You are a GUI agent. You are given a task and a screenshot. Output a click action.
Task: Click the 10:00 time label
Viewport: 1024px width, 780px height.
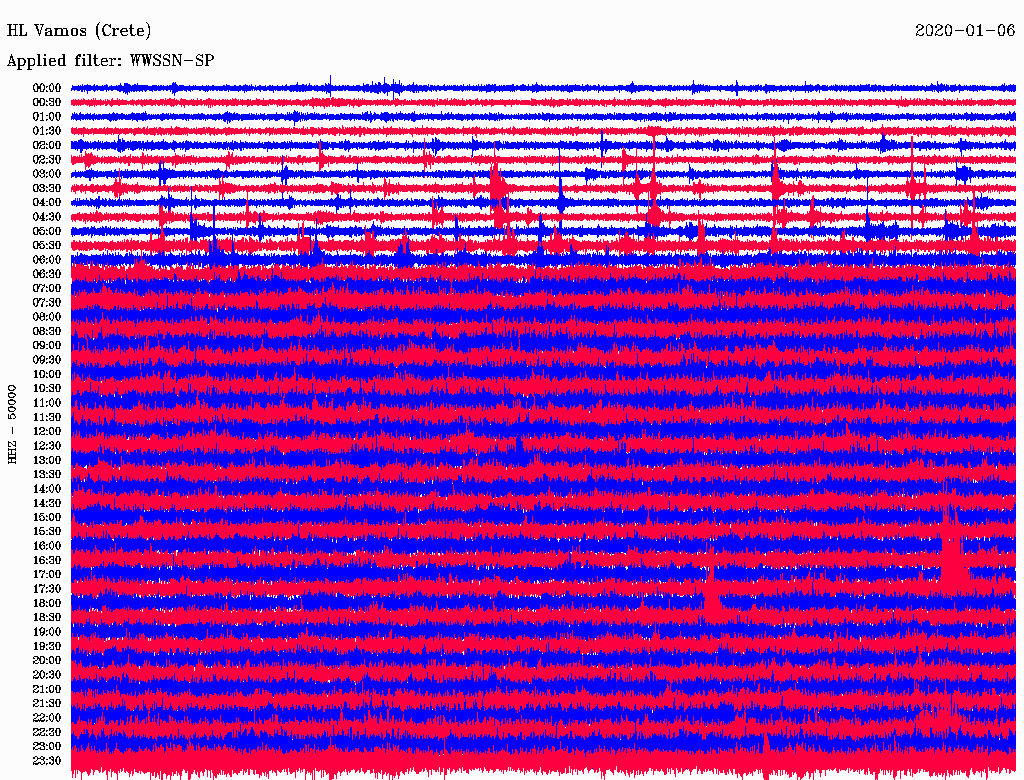click(x=47, y=374)
